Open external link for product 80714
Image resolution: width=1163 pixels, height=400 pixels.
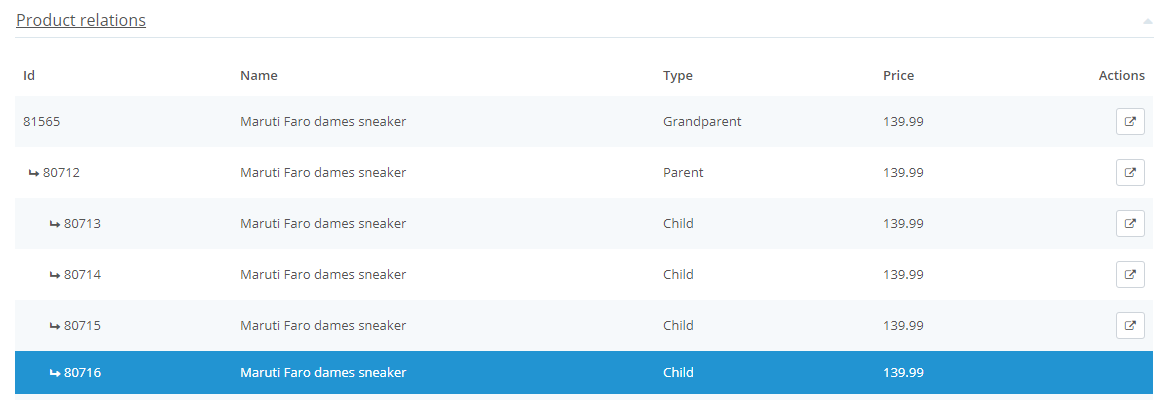[x=1130, y=275]
